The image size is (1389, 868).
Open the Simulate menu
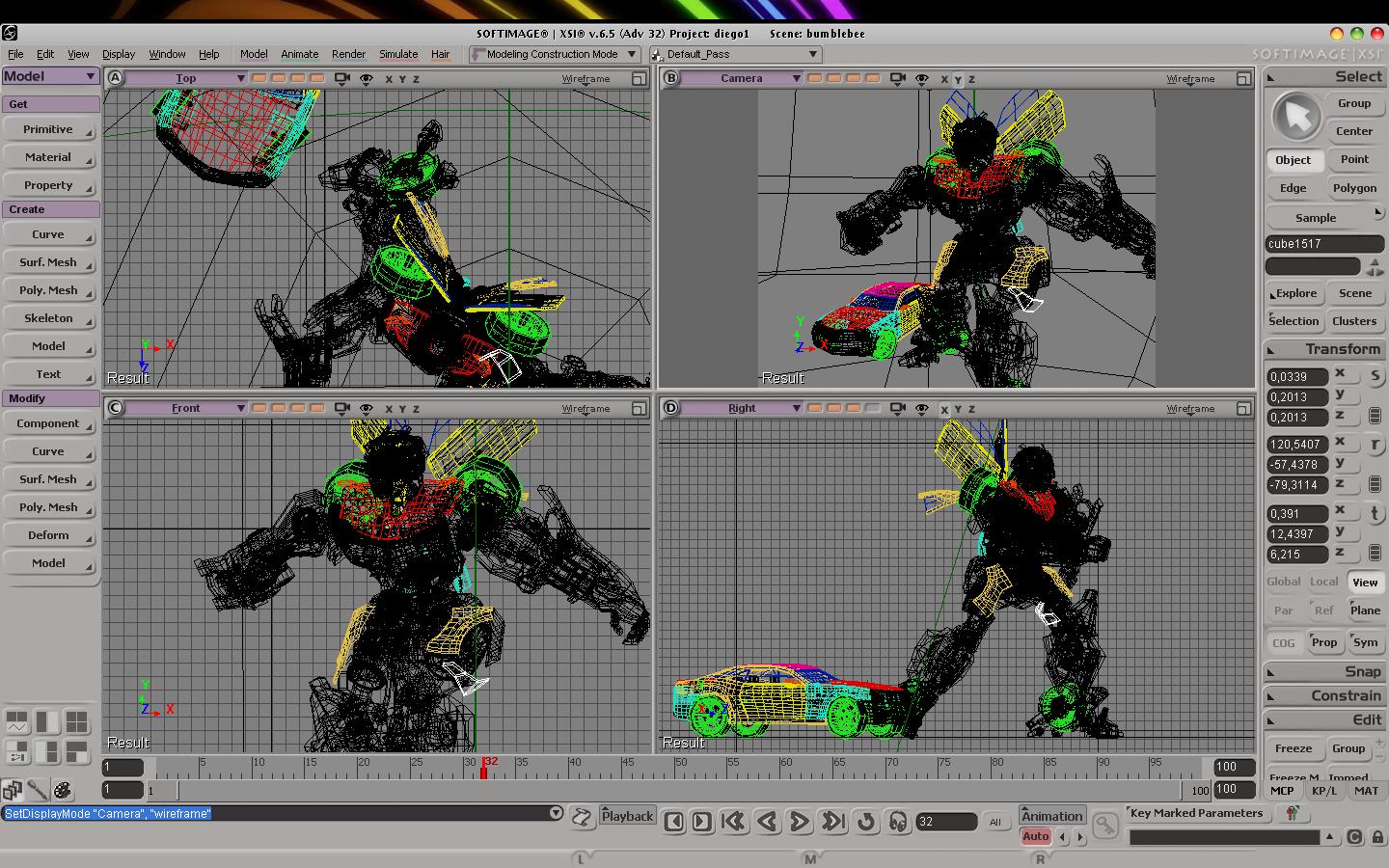point(398,54)
